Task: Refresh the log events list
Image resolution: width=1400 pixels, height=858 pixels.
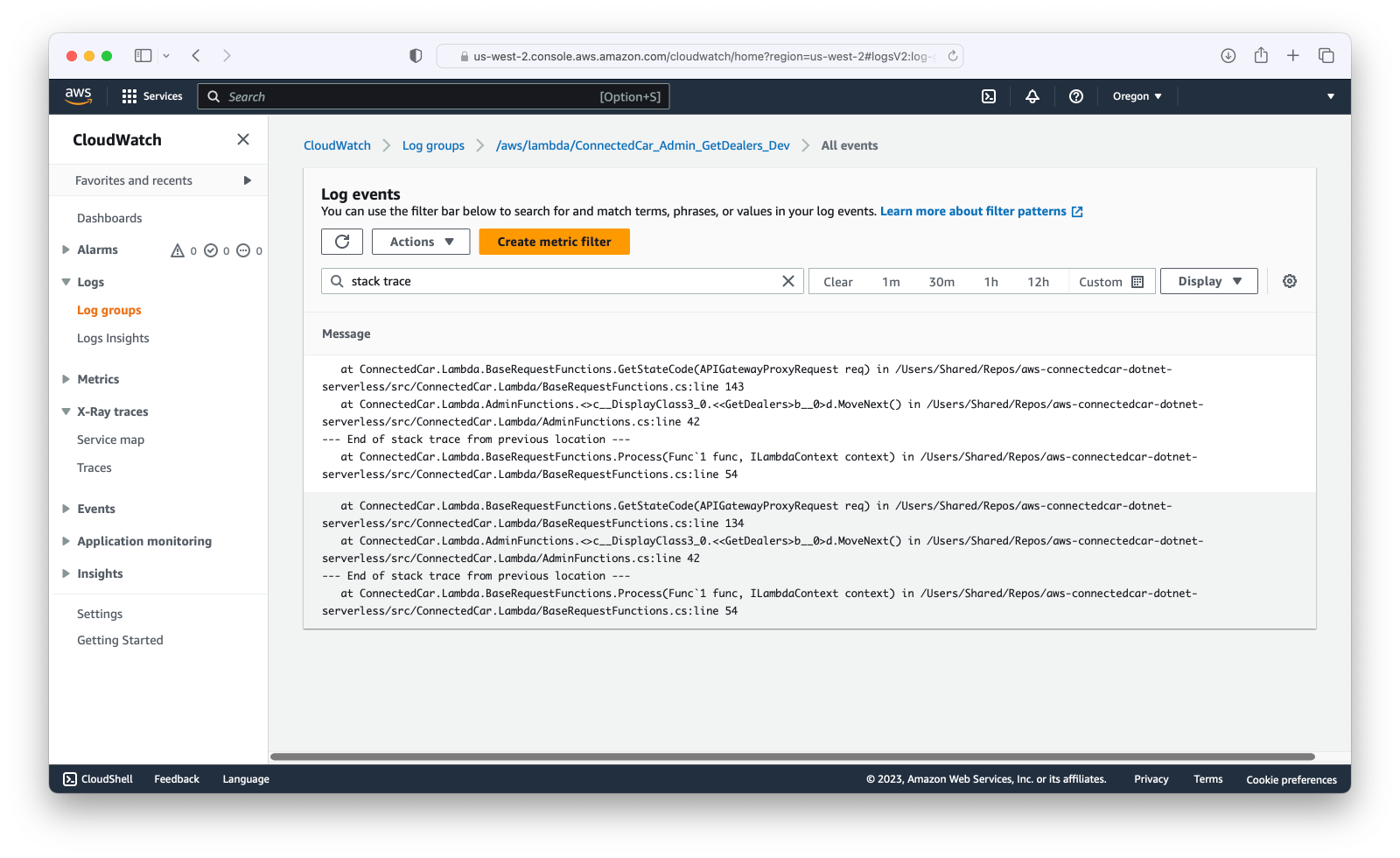Action: (x=342, y=242)
